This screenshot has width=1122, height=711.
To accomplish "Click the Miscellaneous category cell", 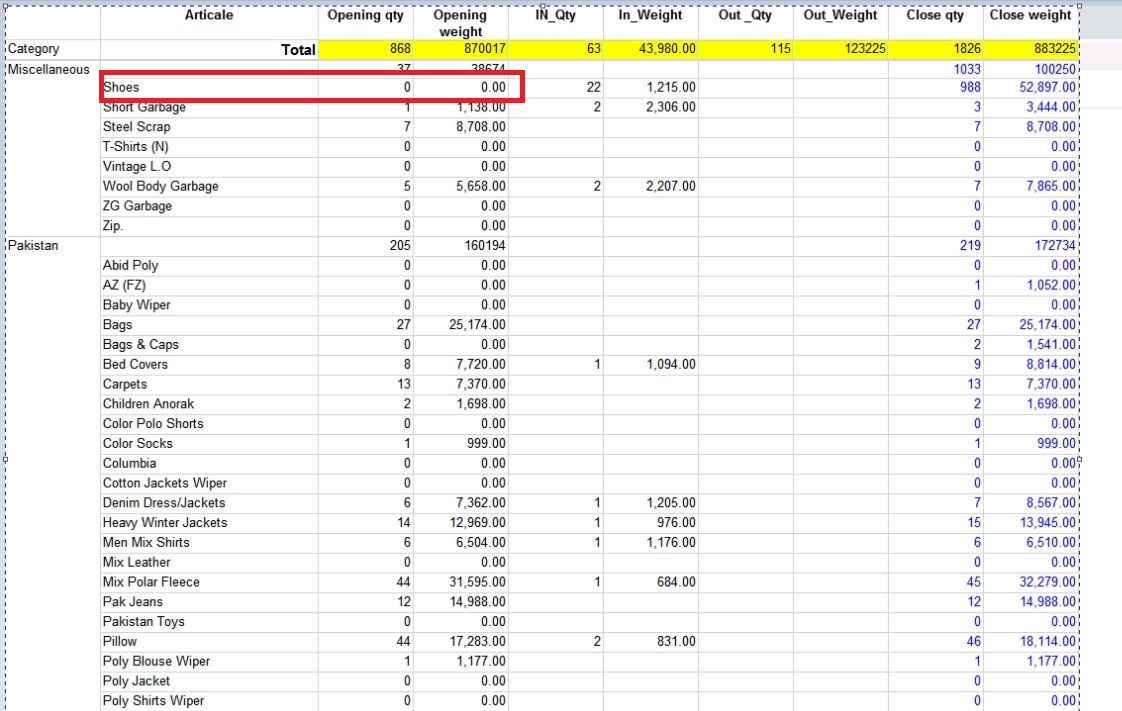I will [49, 69].
